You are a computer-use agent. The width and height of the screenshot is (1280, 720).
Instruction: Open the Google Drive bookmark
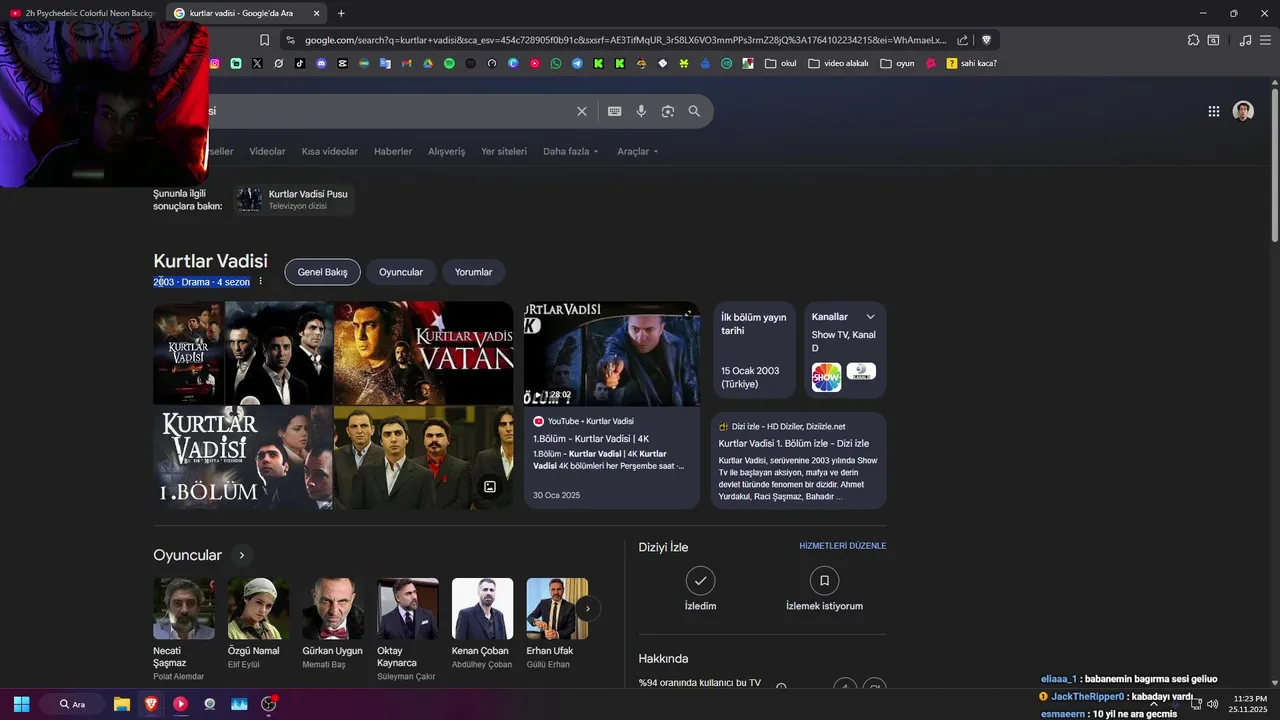(428, 63)
